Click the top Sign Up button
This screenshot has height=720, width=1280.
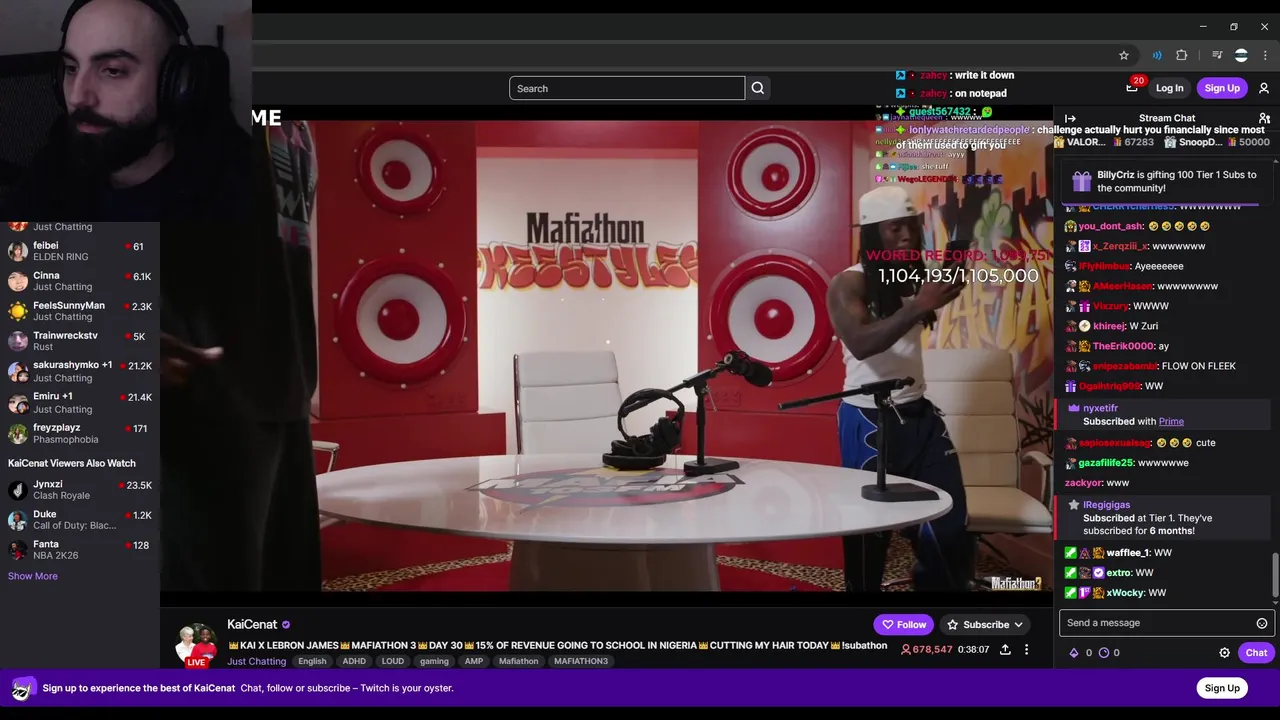point(1222,88)
